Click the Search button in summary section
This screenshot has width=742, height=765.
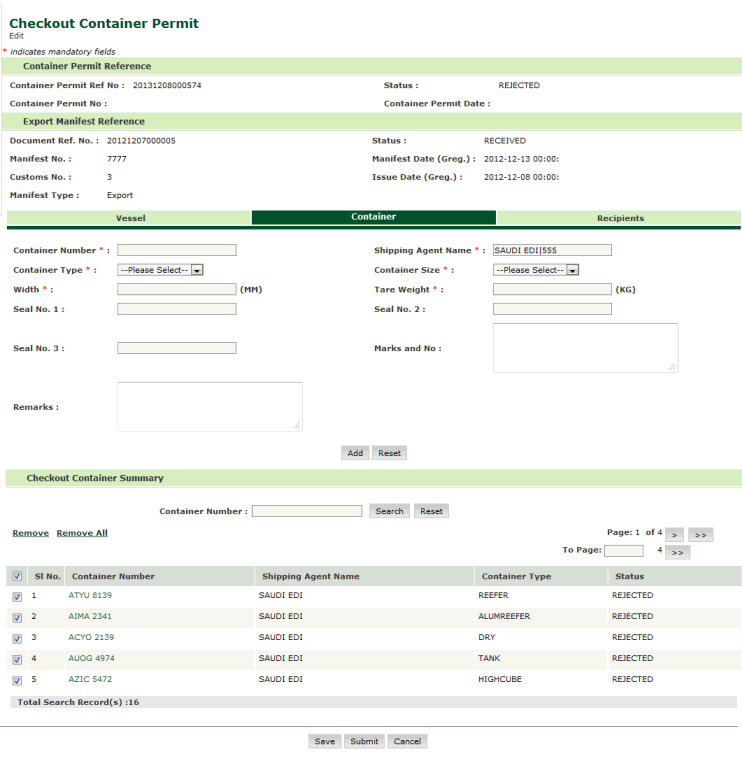pos(389,511)
